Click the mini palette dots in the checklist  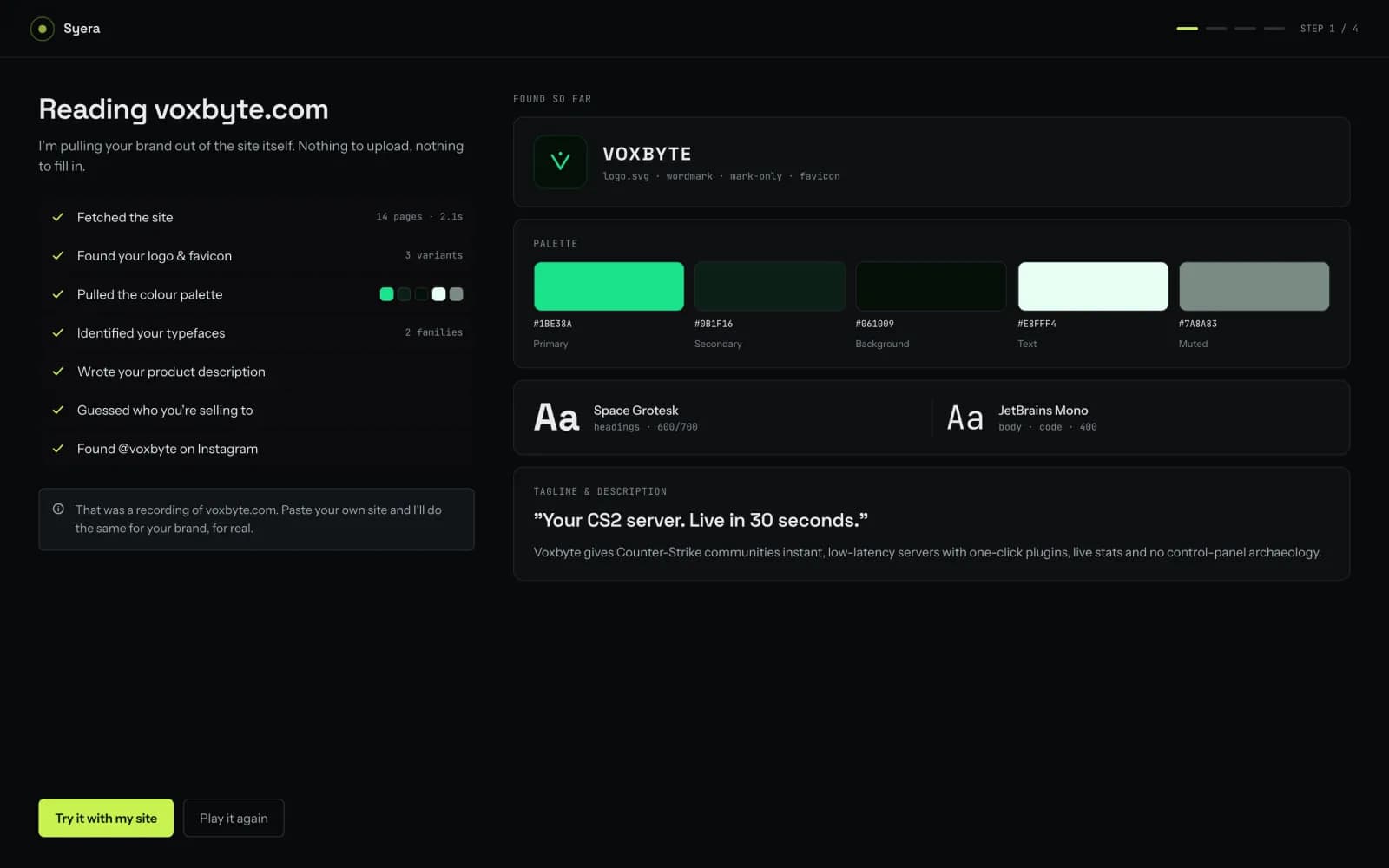click(421, 294)
